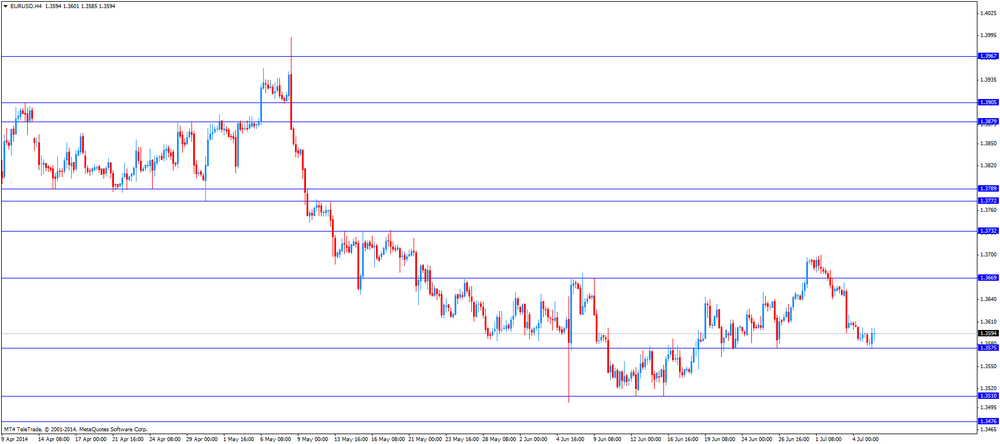Click the 16 Jun 16:00 time label

coord(683,439)
